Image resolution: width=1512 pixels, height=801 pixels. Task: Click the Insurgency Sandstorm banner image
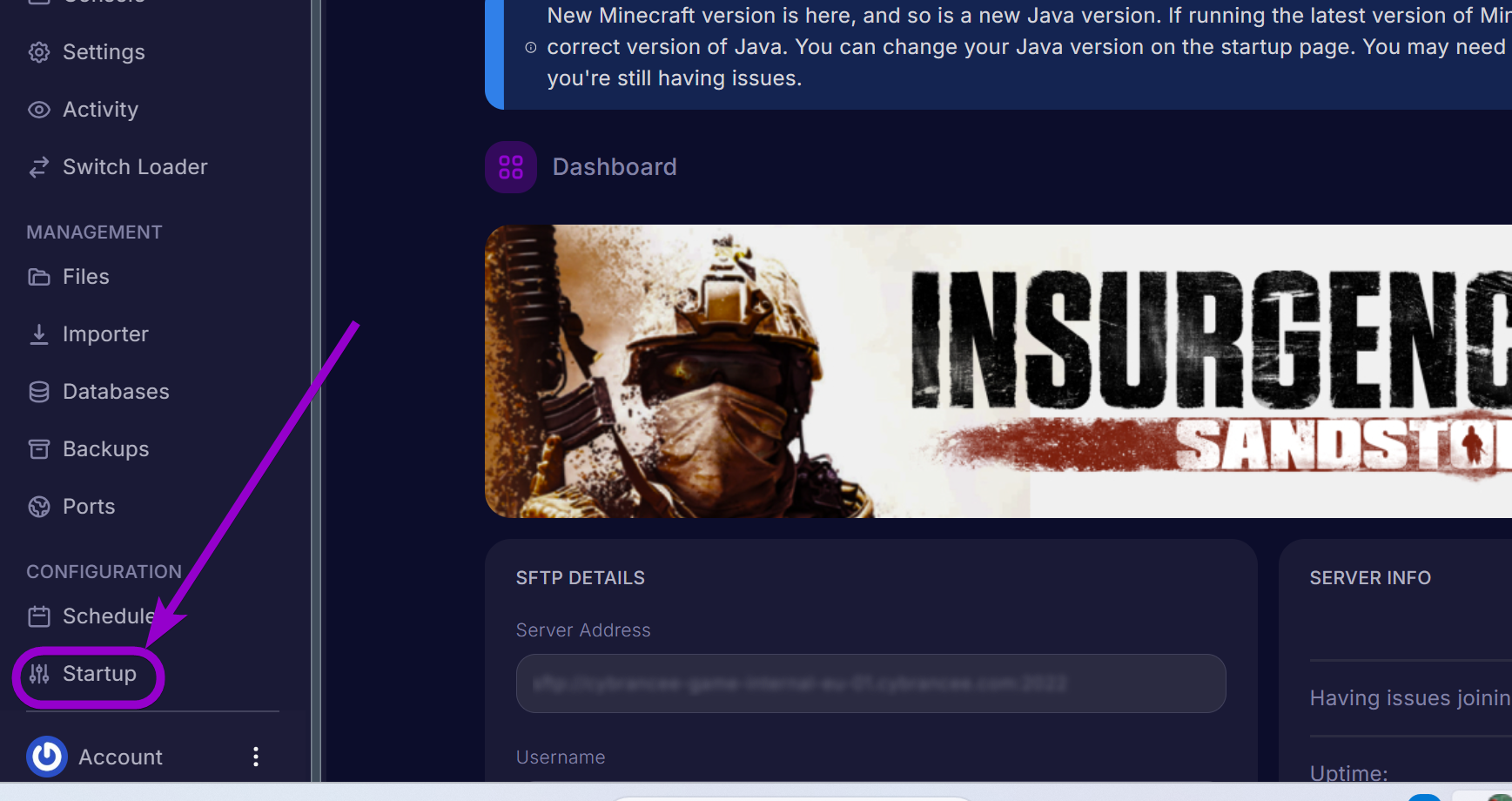(x=998, y=372)
